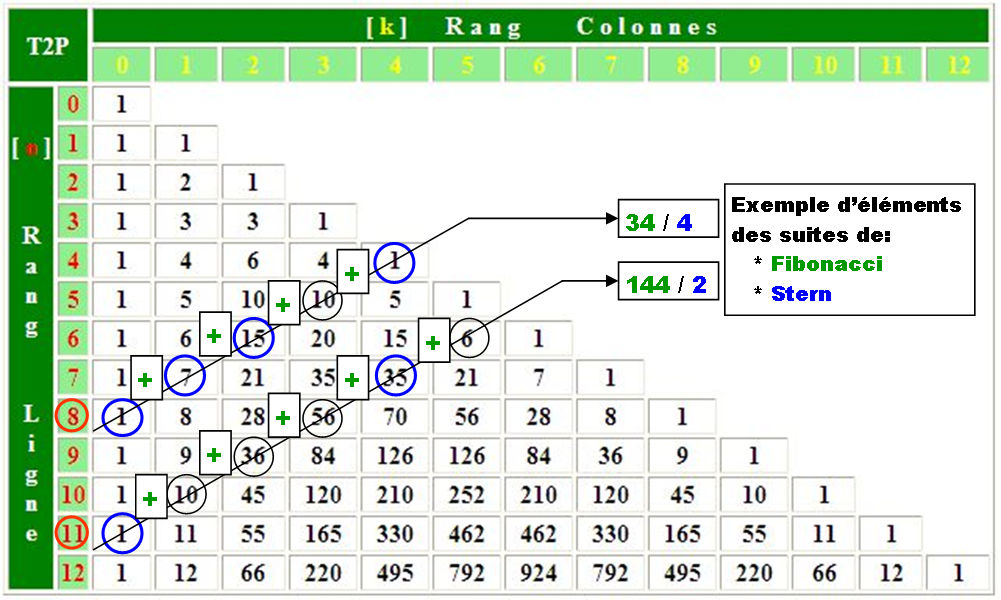Viewport: 1001px width, 600px height.
Task: Select column header 9
Action: [x=754, y=64]
